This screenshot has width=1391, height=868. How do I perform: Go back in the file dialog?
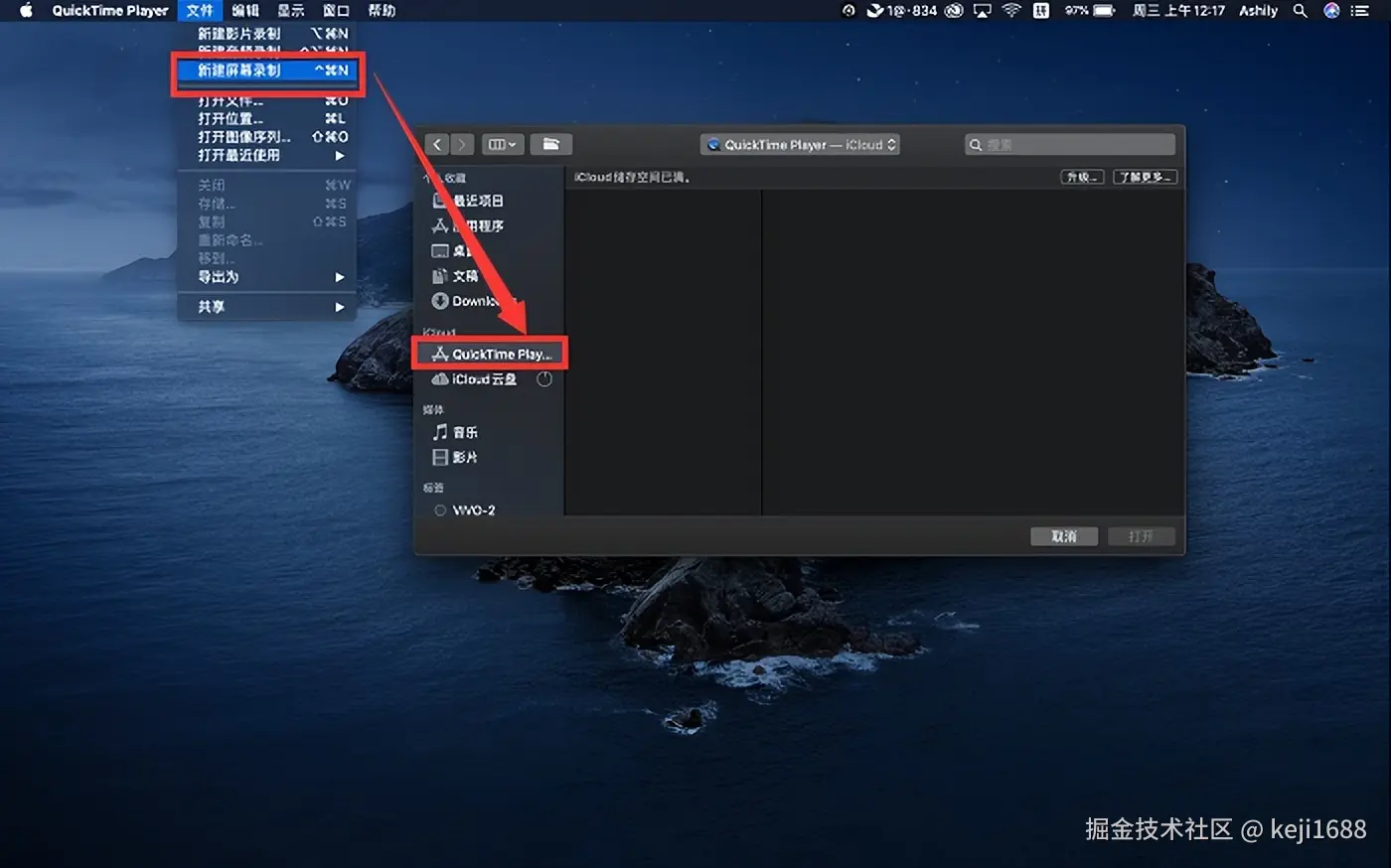[437, 145]
